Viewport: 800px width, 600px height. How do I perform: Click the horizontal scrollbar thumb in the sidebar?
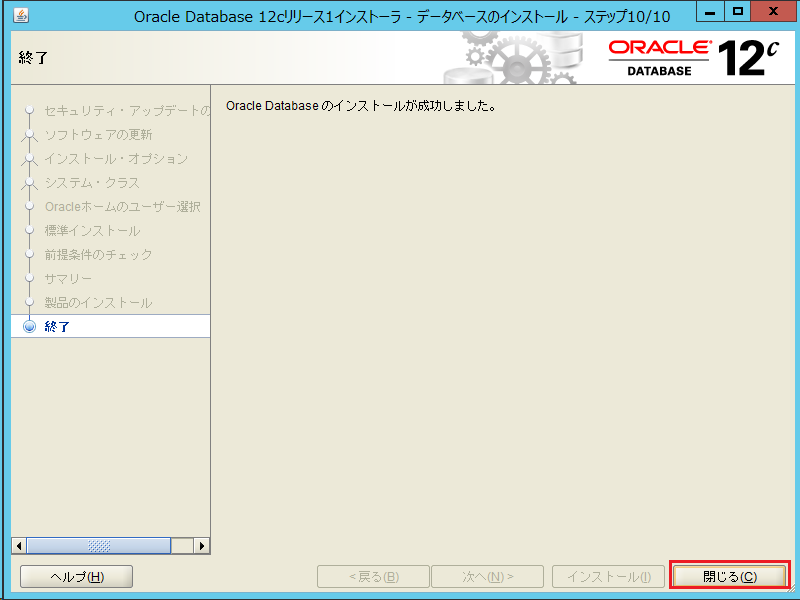98,546
